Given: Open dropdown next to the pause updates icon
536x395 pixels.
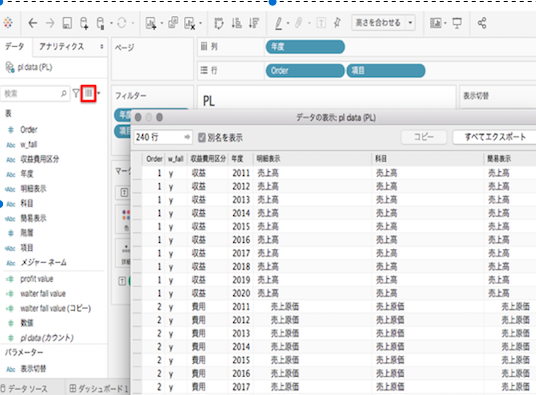Looking at the screenshot, I should click(111, 24).
